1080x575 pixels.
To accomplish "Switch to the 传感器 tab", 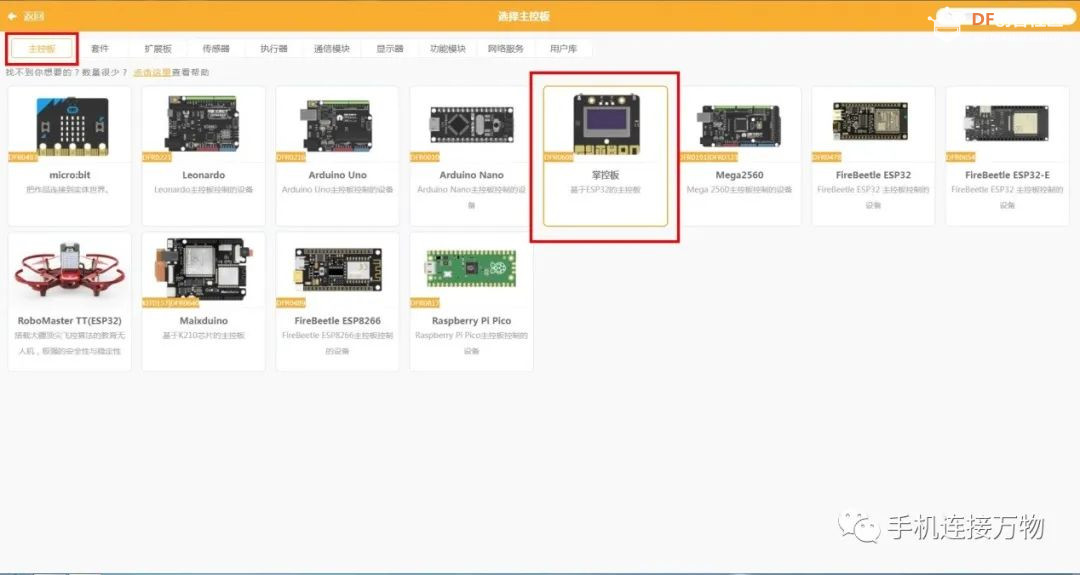I will [x=216, y=49].
